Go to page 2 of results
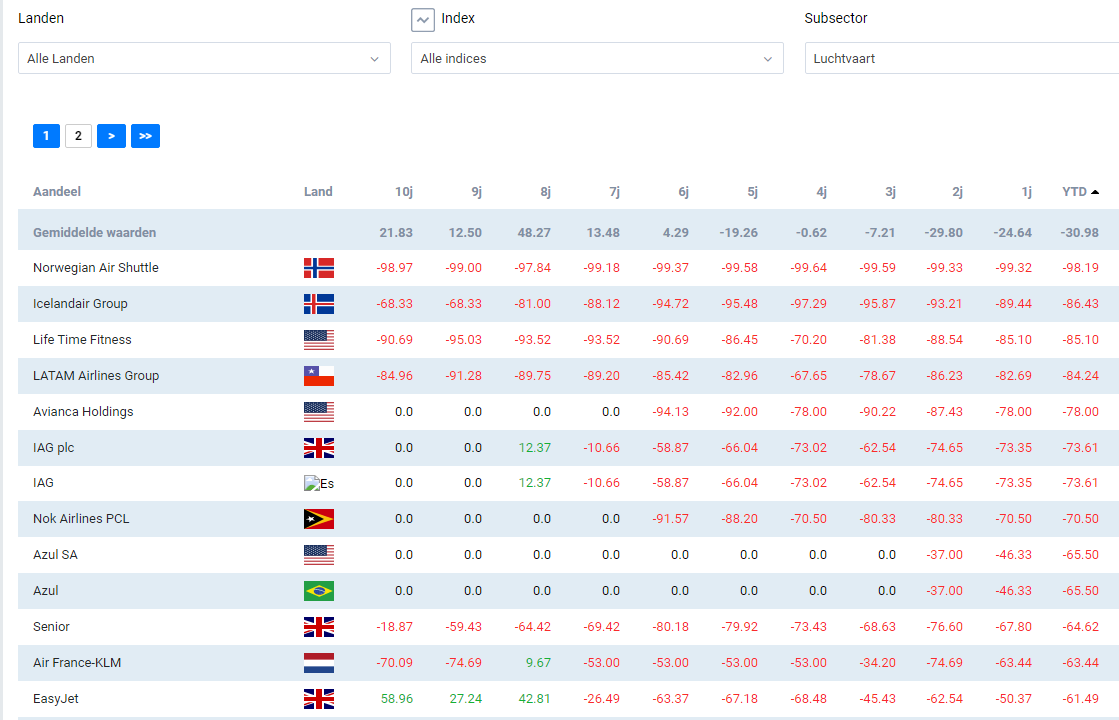Viewport: 1119px width, 720px height. 79,136
